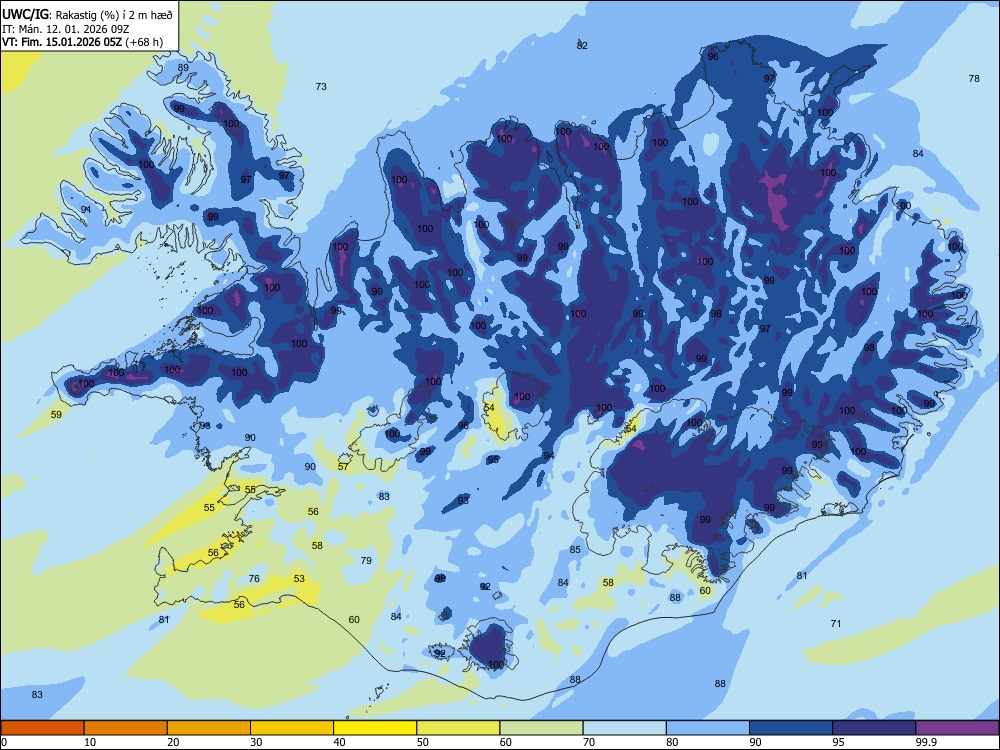Click the legend scale label '40'

click(339, 742)
